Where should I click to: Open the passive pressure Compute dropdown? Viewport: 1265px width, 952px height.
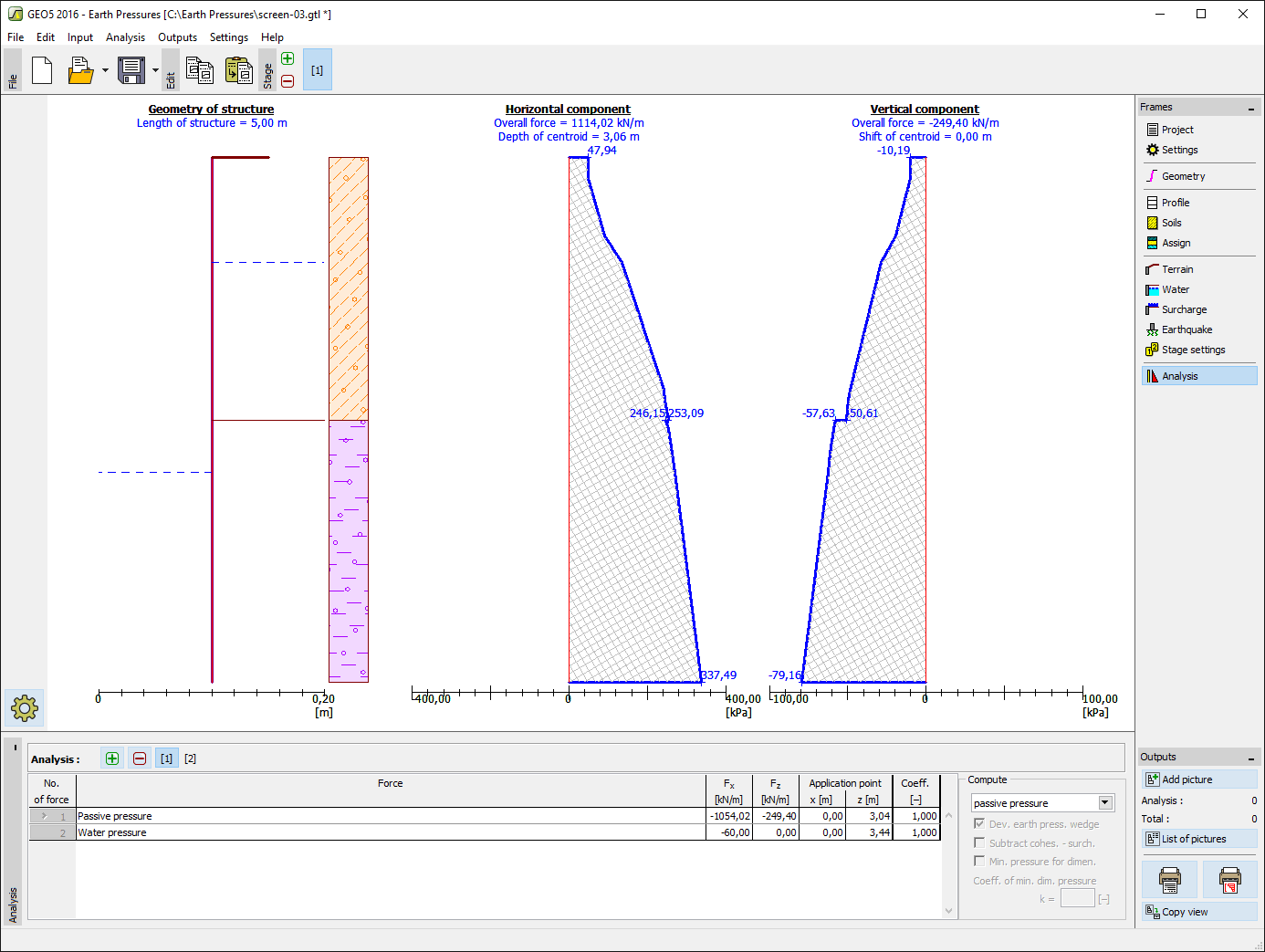tap(1105, 803)
